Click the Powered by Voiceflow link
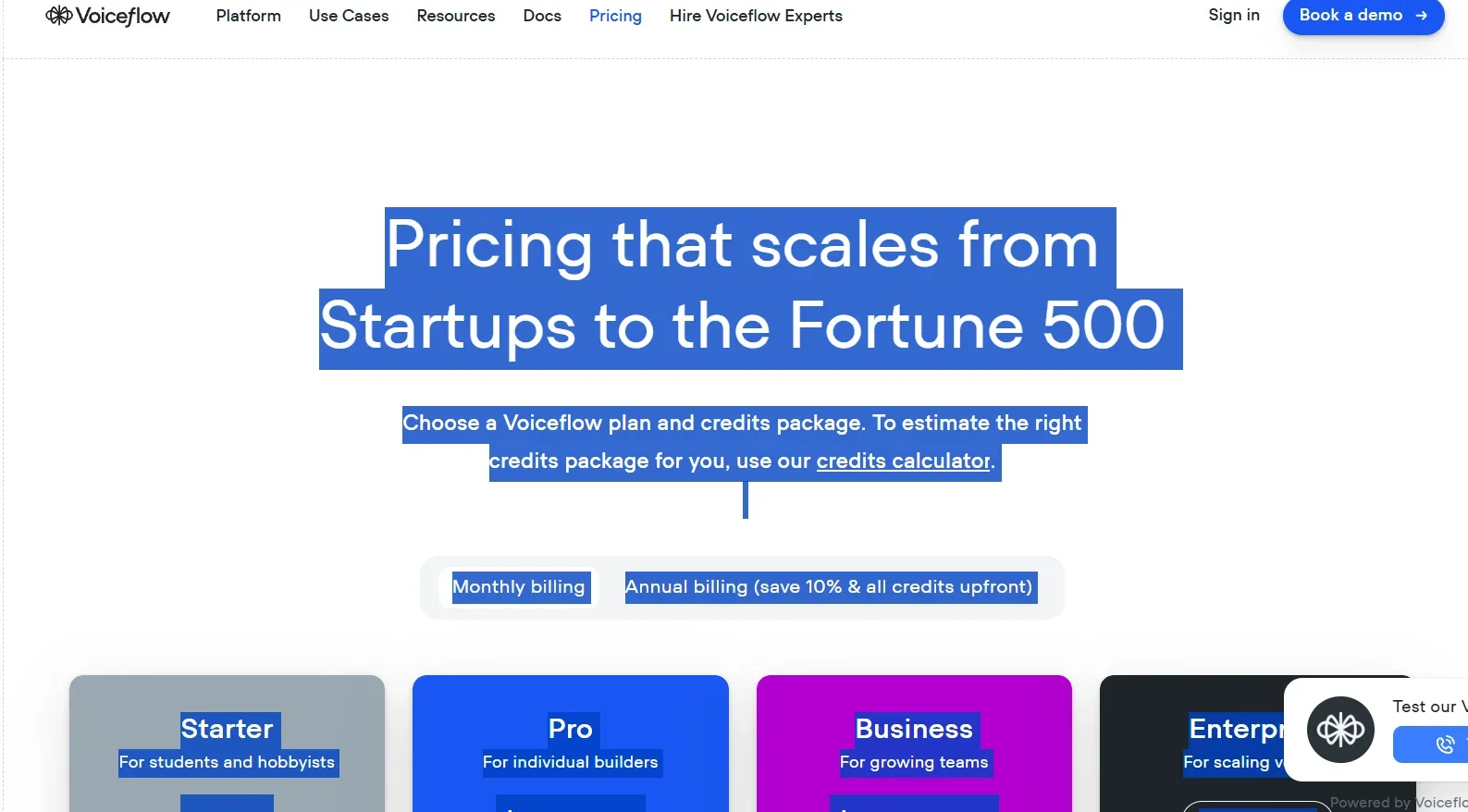Viewport: 1468px width, 812px height. (x=1398, y=803)
